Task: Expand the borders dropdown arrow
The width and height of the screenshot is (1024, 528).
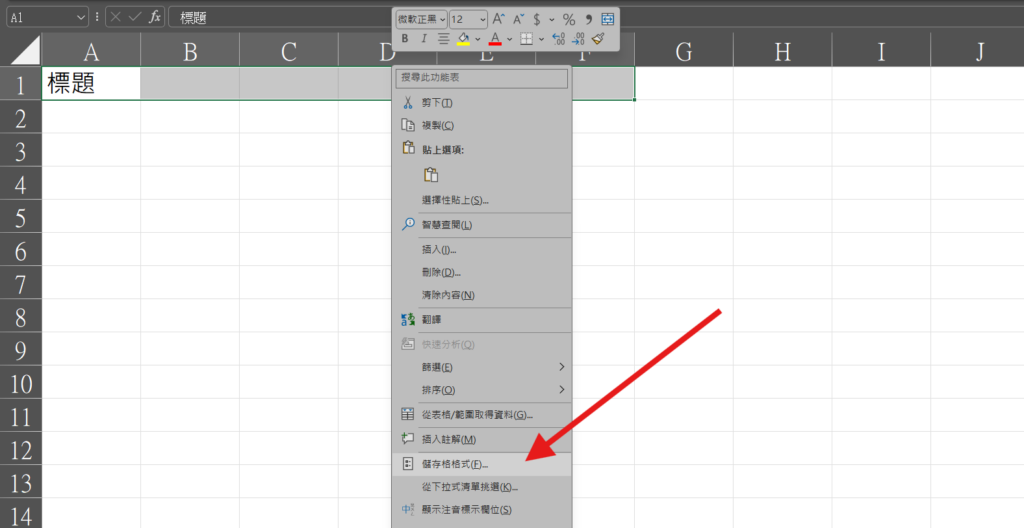Action: [x=541, y=39]
